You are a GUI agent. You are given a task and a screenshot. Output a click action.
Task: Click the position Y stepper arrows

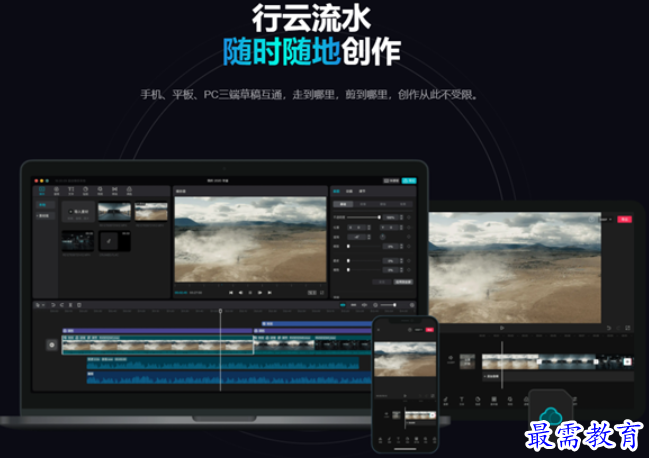(401, 227)
